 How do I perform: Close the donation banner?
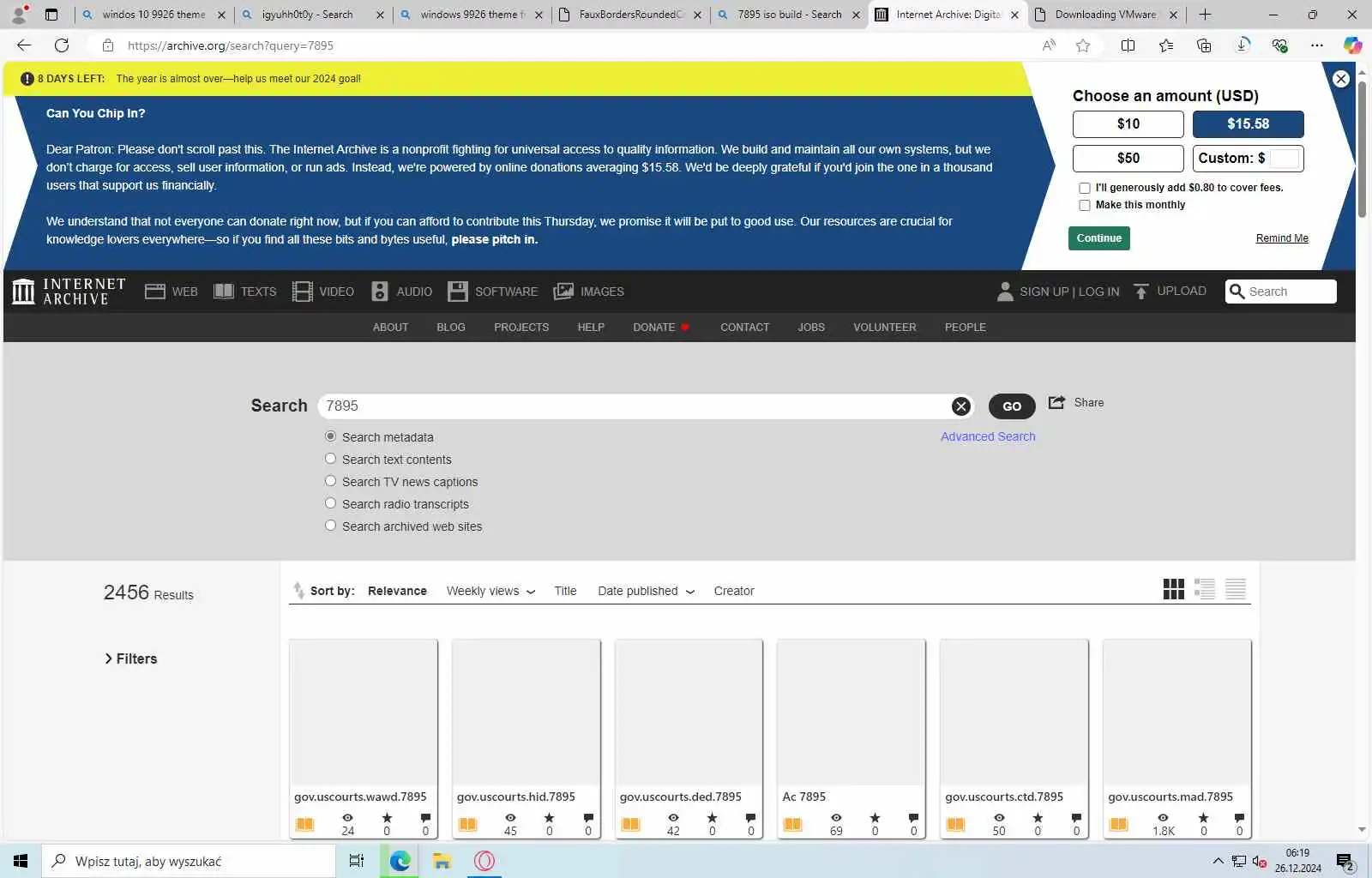point(1341,79)
